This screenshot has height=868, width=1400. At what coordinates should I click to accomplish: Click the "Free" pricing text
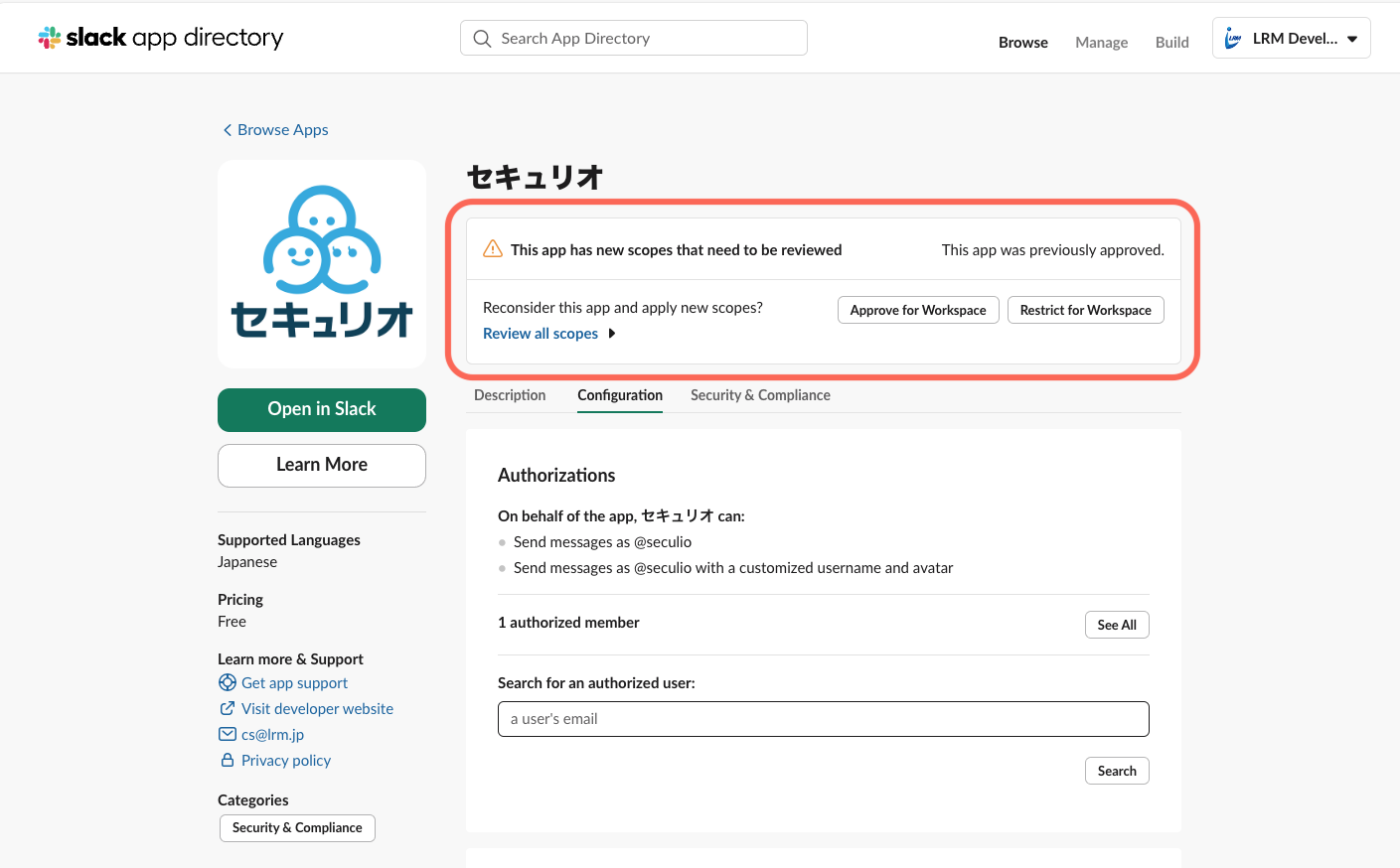(232, 622)
